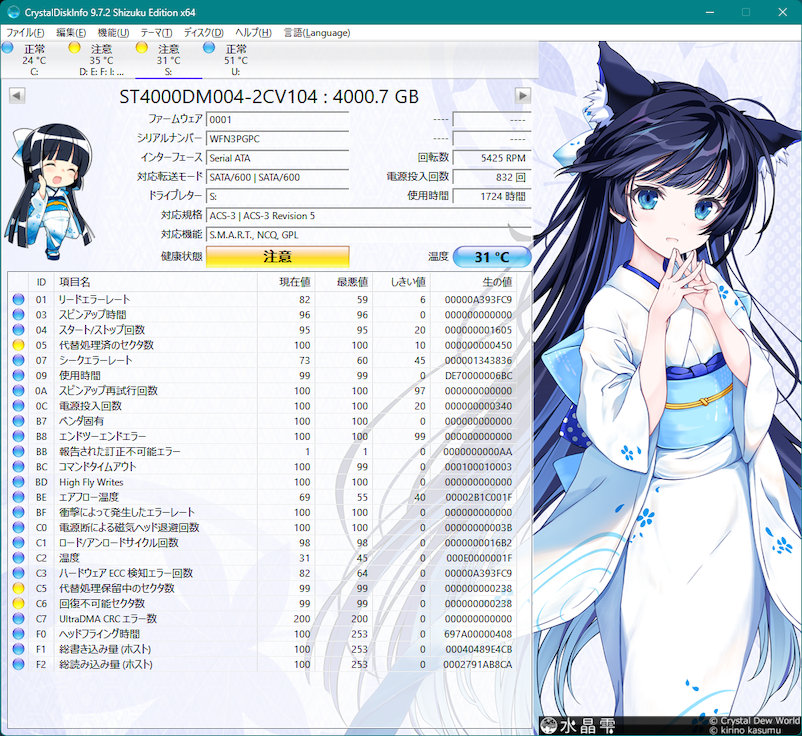Click yellow status icon for attribute 05
Viewport: 802px width, 736px height.
click(x=17, y=345)
